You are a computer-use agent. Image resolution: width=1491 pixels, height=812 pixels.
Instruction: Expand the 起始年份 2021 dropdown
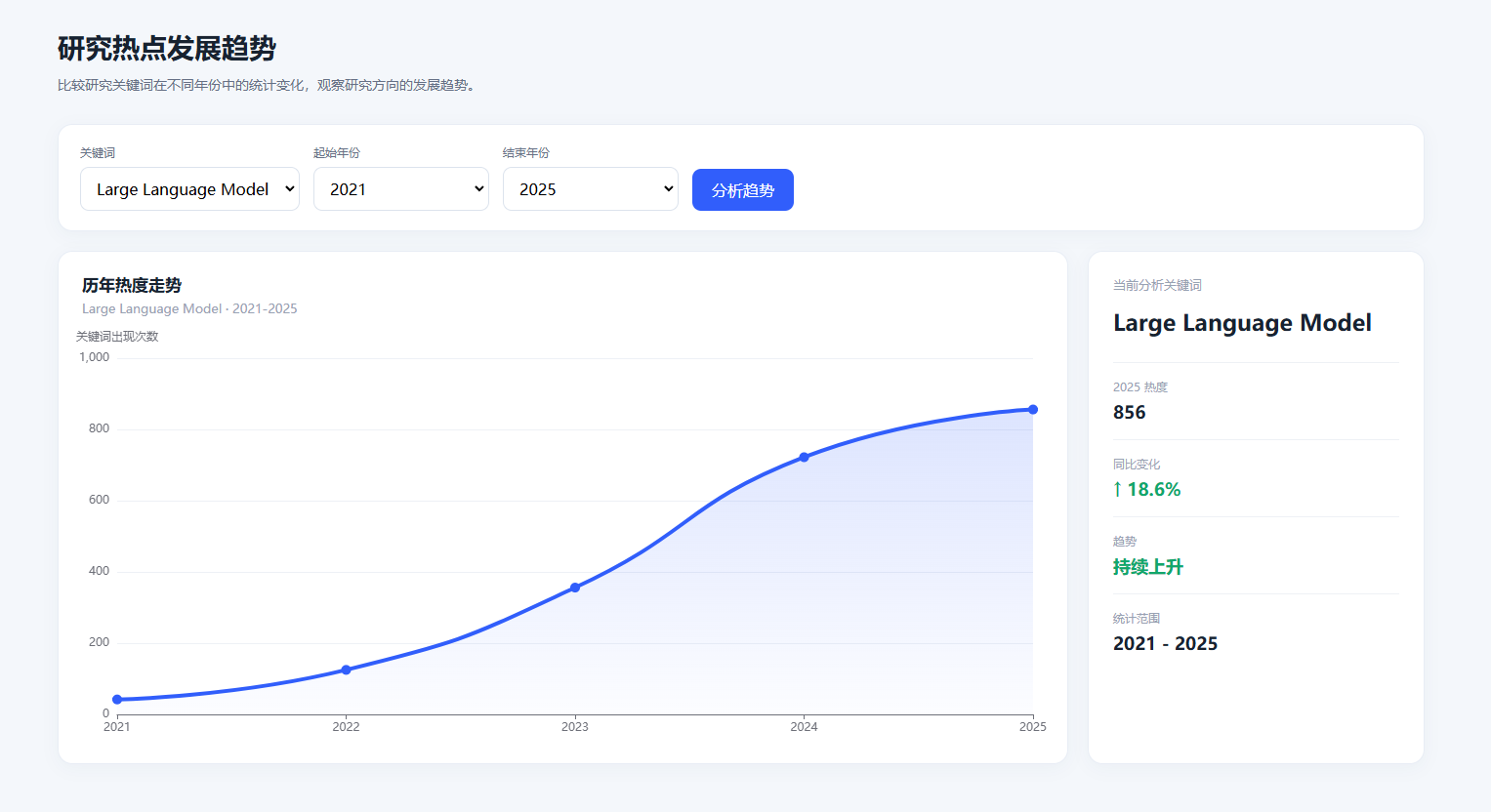pyautogui.click(x=400, y=189)
